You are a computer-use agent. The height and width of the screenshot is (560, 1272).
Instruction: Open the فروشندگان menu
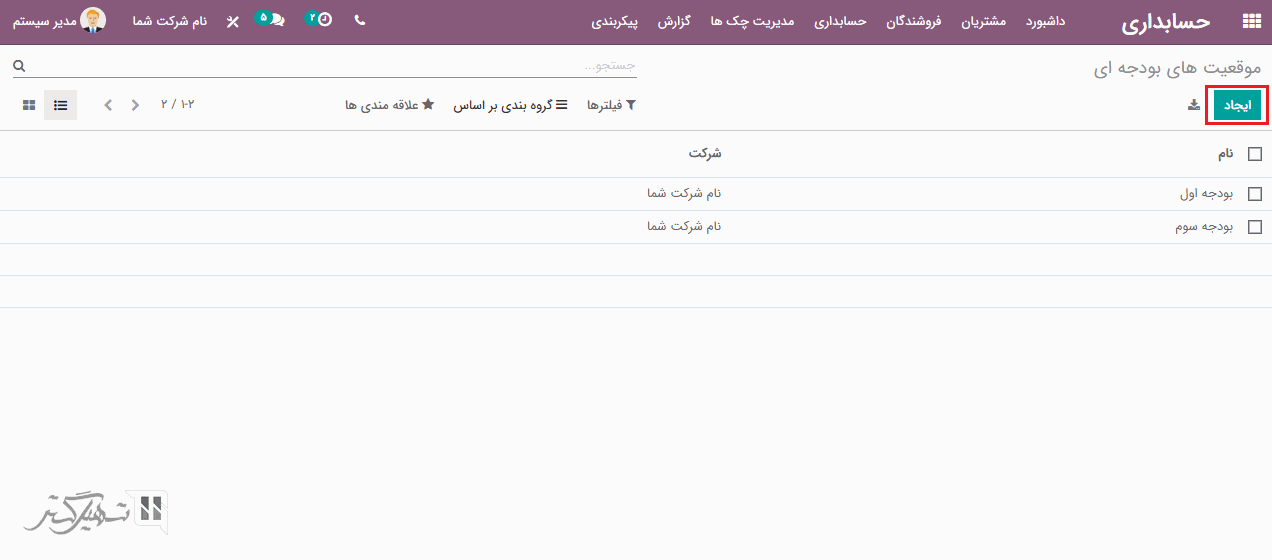914,21
